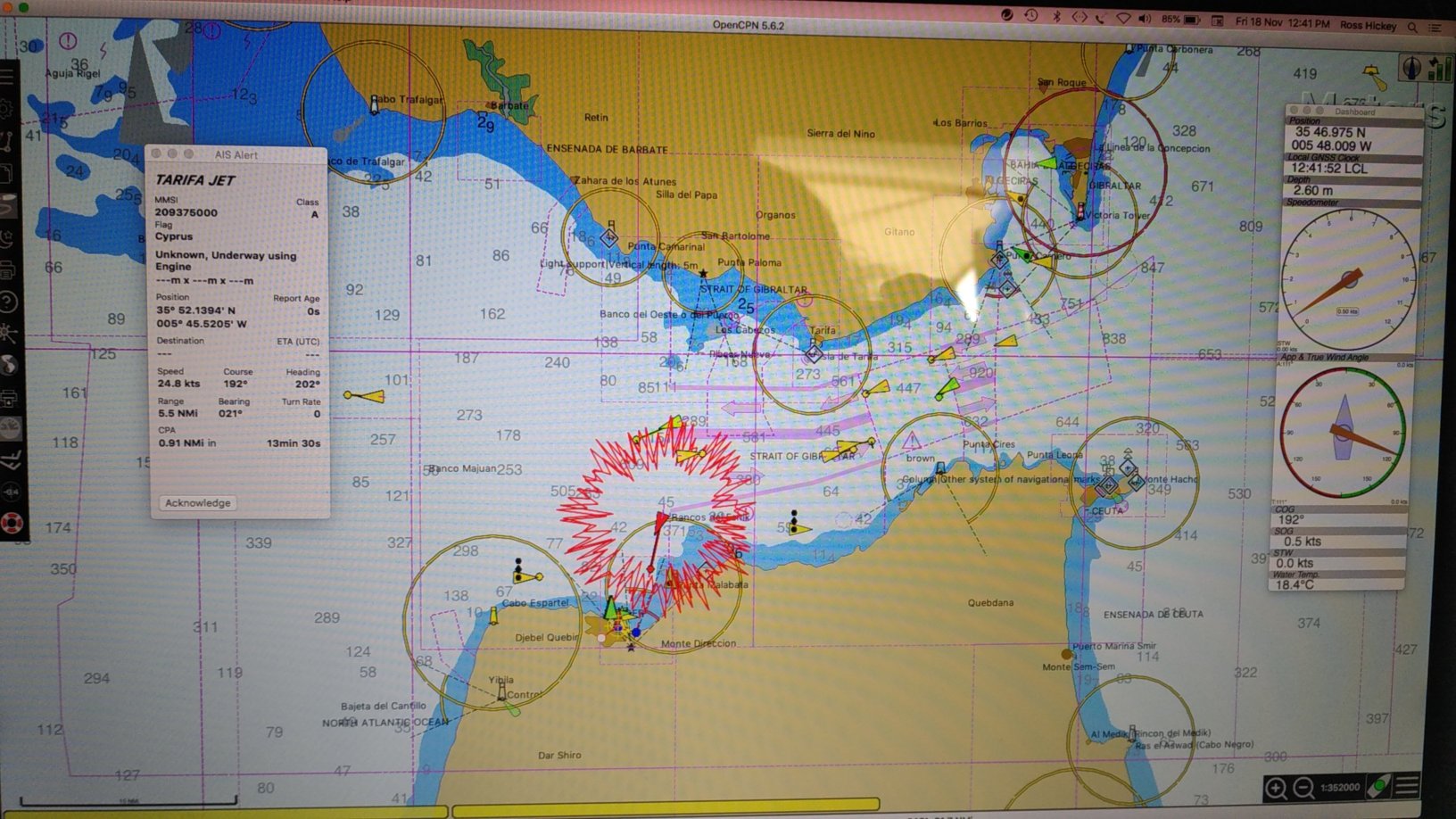1456x819 pixels.
Task: Click the 1:352000 chart scale readout
Action: (1340, 788)
